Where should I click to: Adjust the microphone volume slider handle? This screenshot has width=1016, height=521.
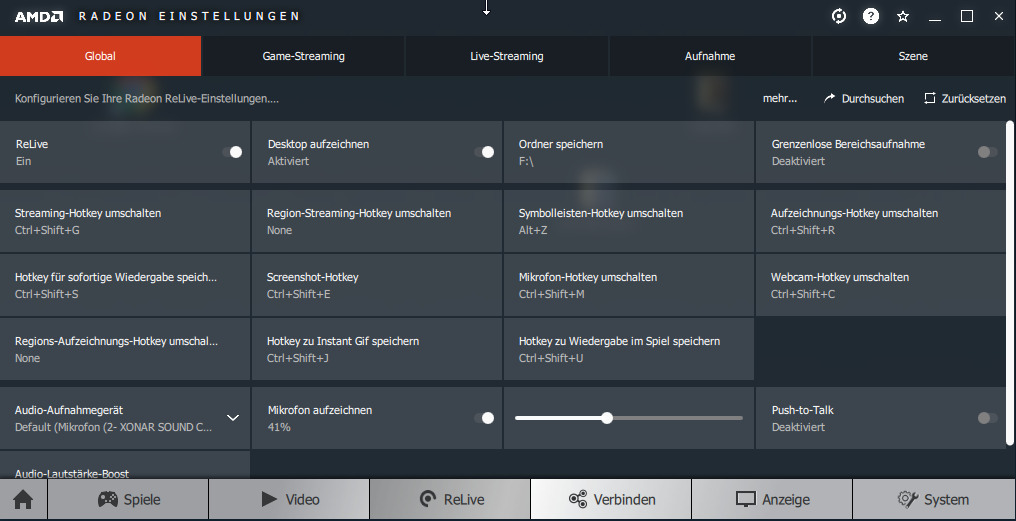[x=606, y=418]
